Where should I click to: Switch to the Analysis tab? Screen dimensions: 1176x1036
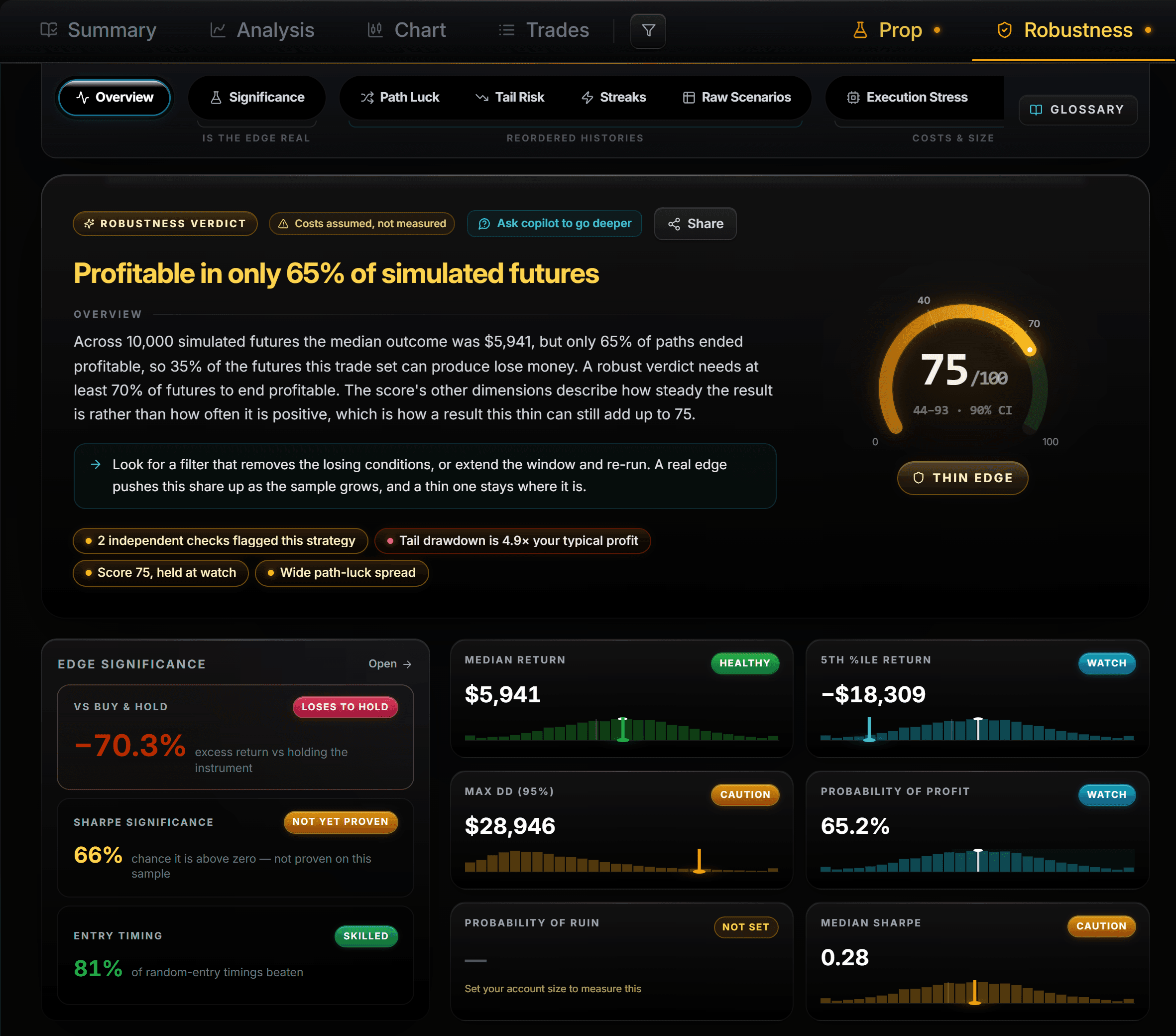[x=262, y=30]
